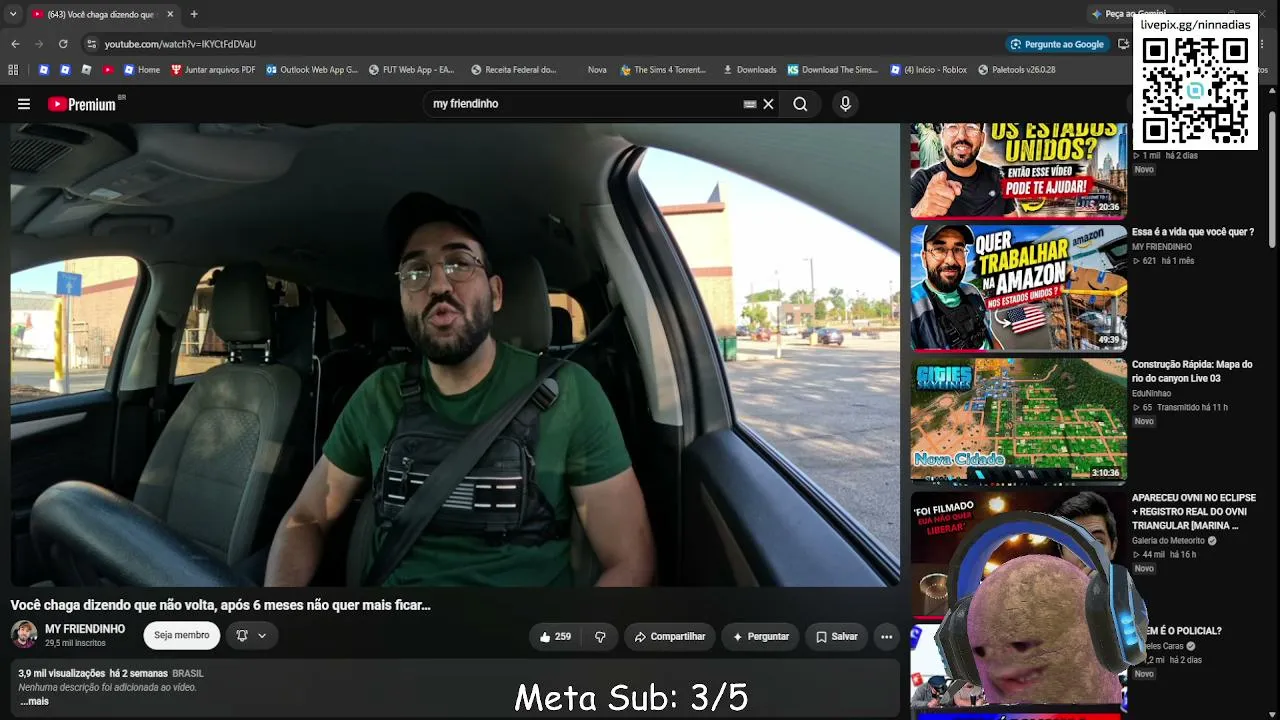This screenshot has height=720, width=1280.
Task: Open Início - Roblox bookmark
Action: click(x=929, y=70)
